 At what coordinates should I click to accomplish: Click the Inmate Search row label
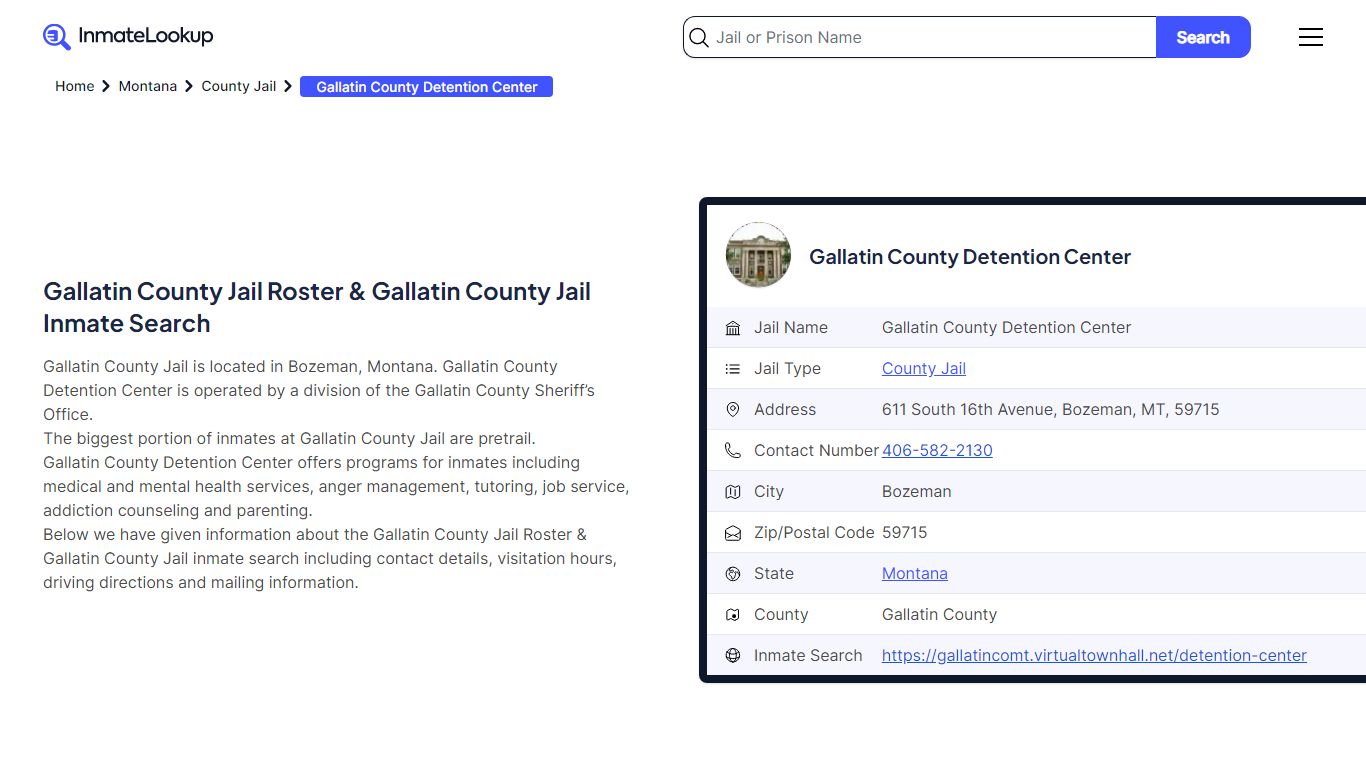coord(808,656)
